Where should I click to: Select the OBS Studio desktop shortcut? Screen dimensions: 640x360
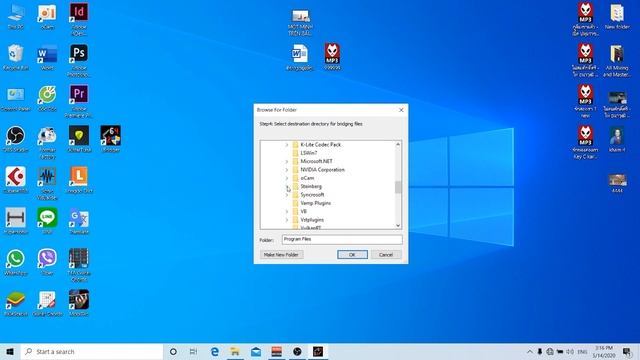click(x=16, y=139)
